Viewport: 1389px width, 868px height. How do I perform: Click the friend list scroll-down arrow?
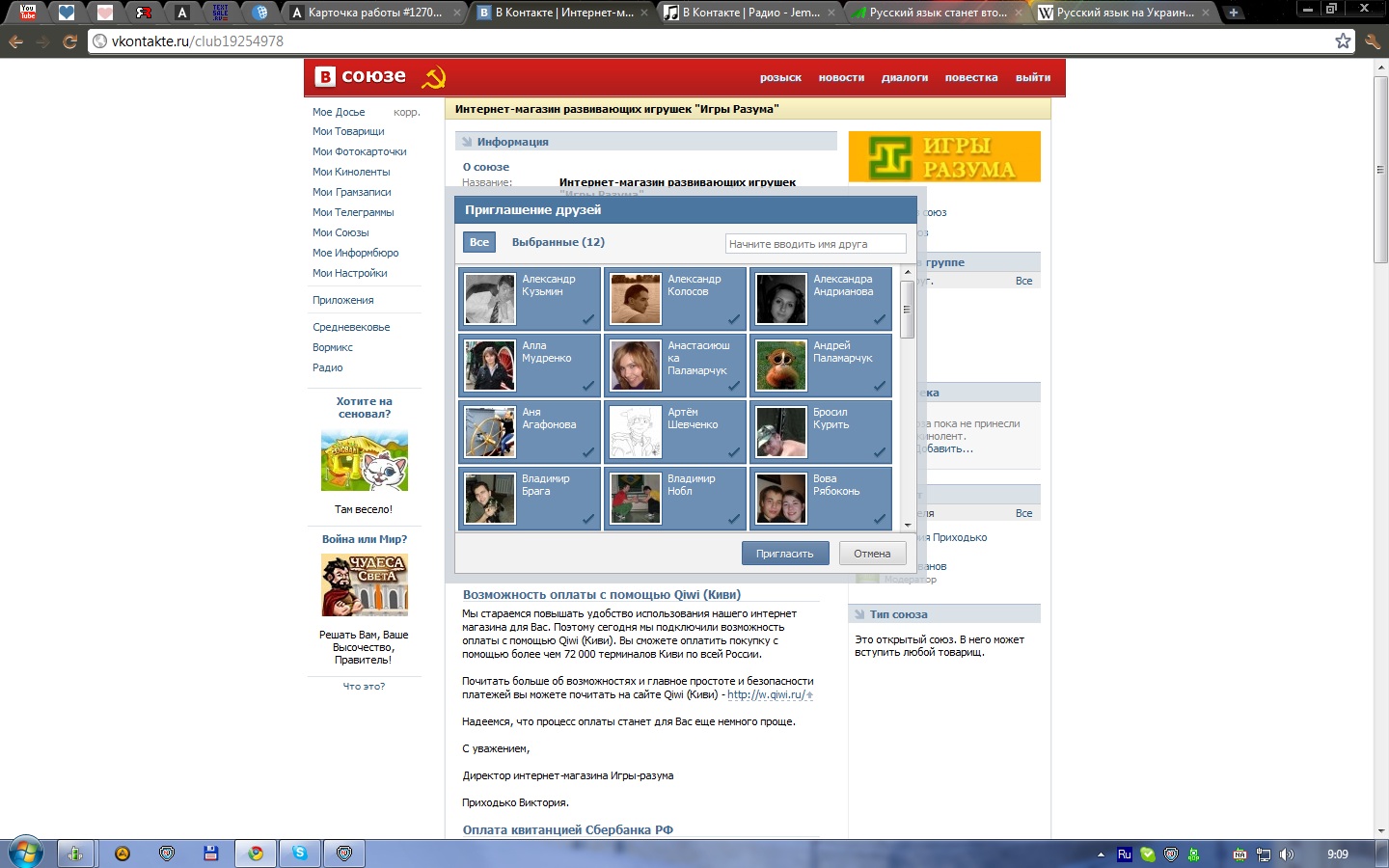(907, 526)
